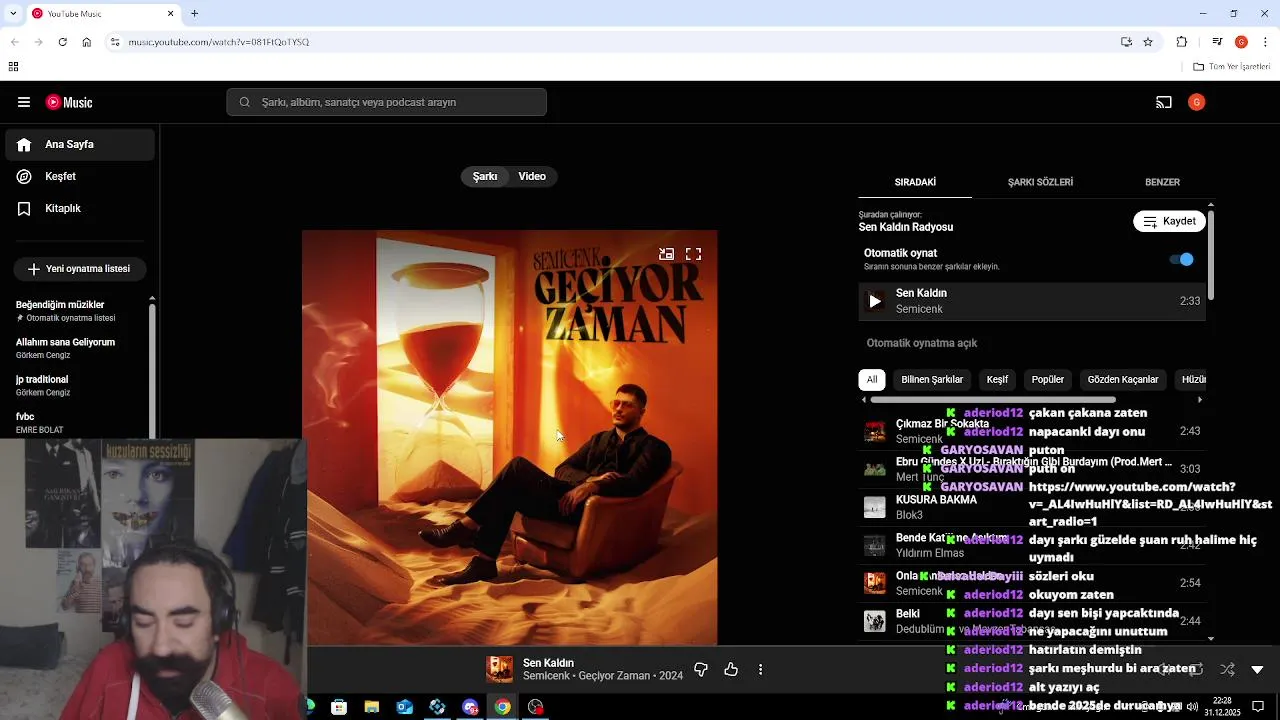
Task: Open File Explorer from the taskbar
Action: [x=371, y=707]
